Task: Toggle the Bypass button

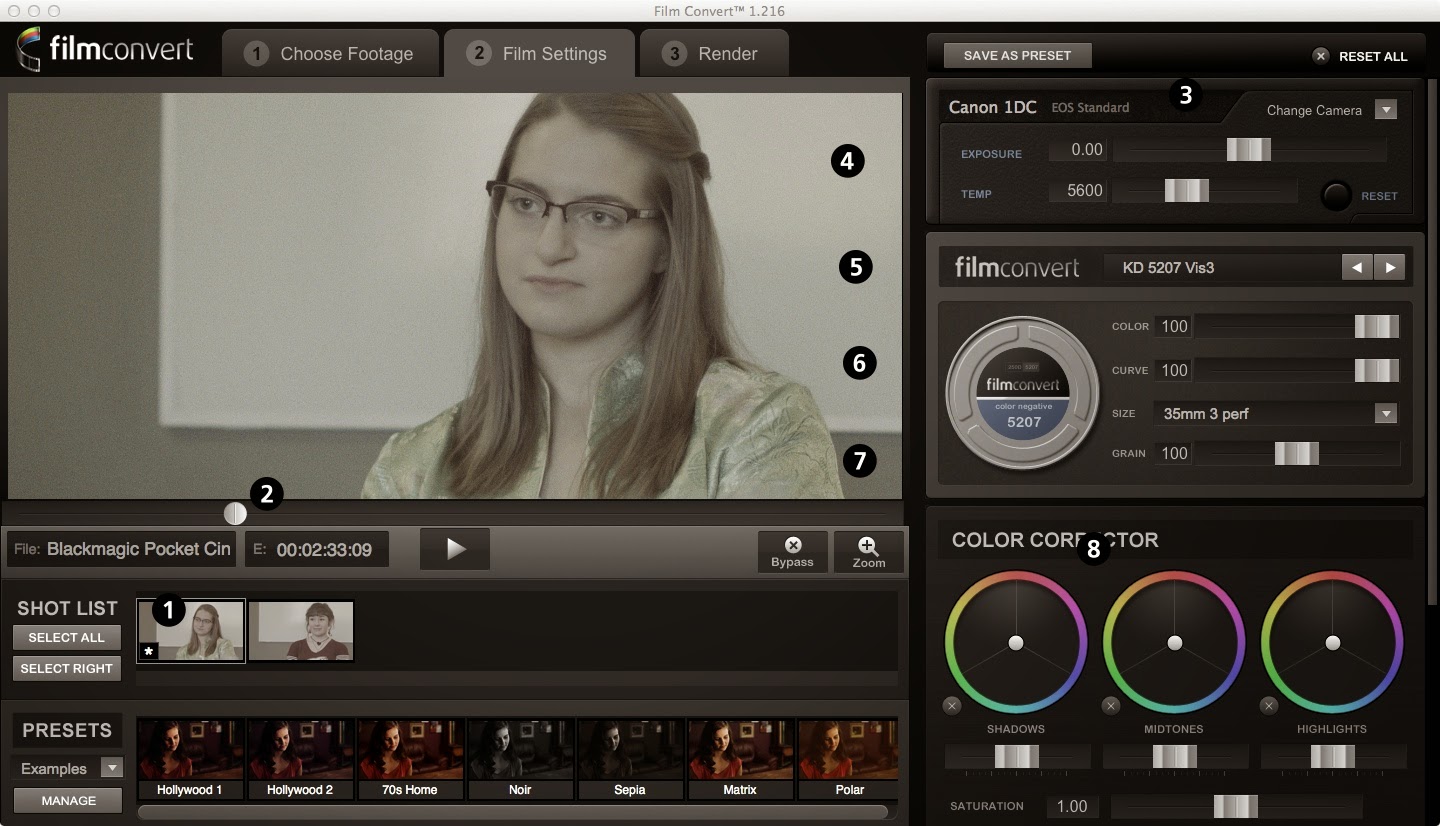Action: pos(792,551)
